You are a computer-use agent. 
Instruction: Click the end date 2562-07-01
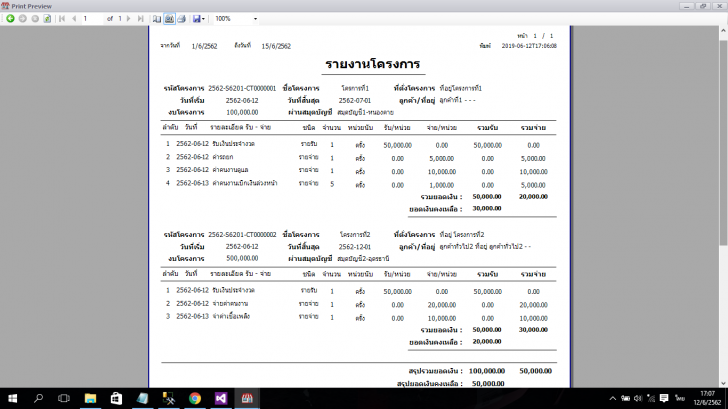pos(355,100)
